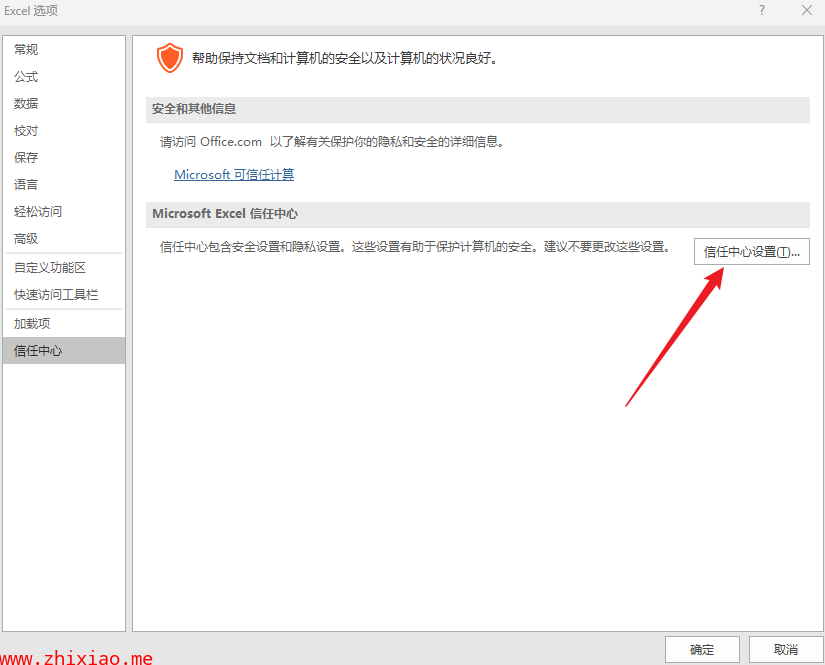The height and width of the screenshot is (665, 825).
Task: Open 自定义功能区 settings
Action: coord(64,268)
